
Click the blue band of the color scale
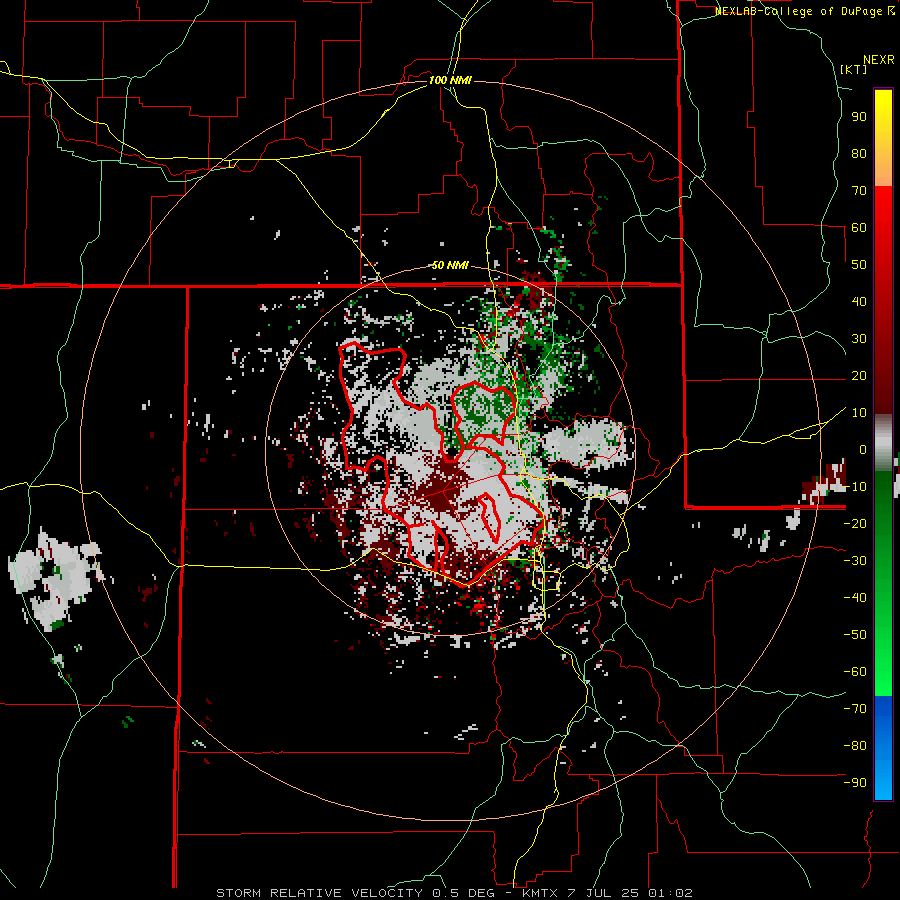tap(883, 748)
